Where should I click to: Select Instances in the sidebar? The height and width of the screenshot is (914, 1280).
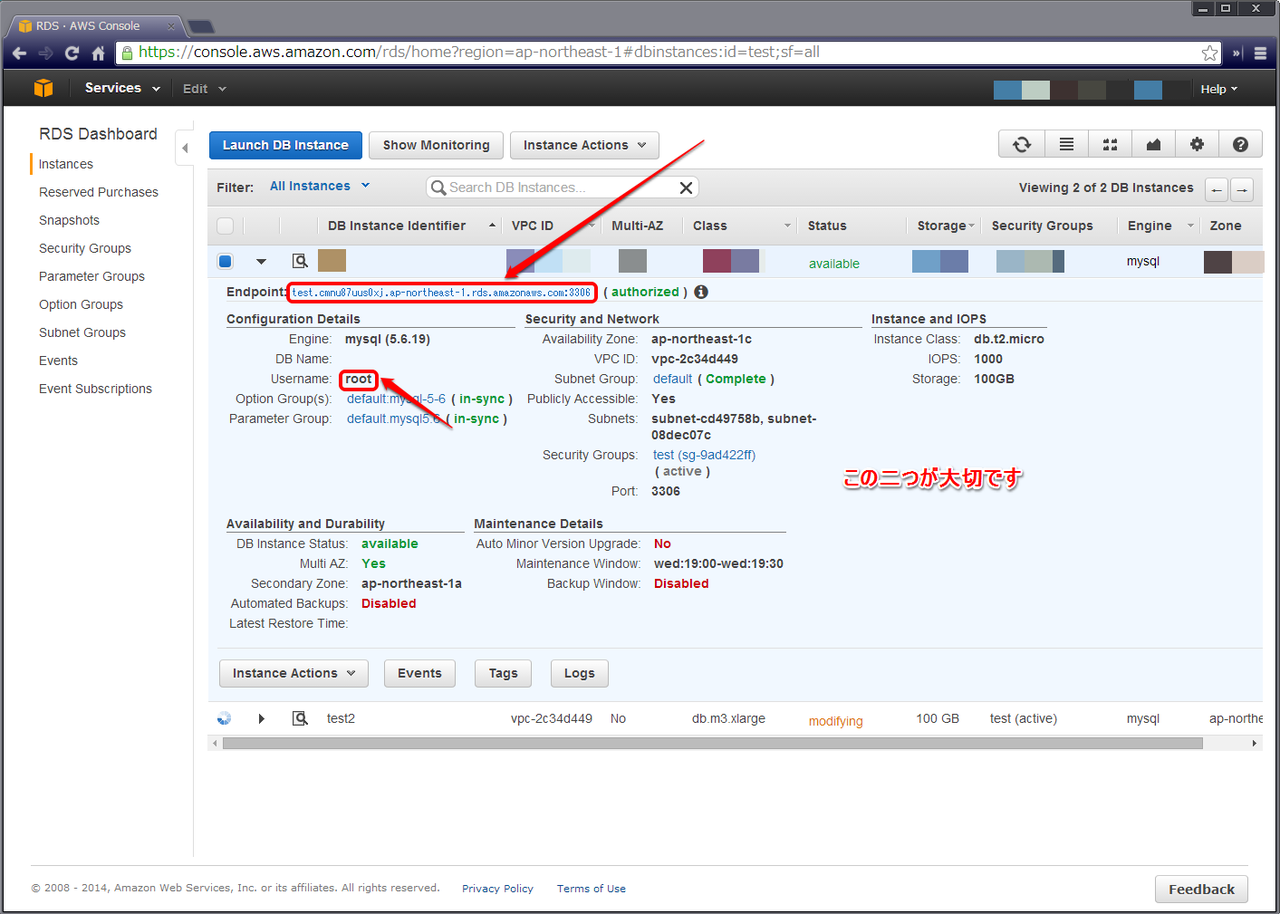(66, 164)
